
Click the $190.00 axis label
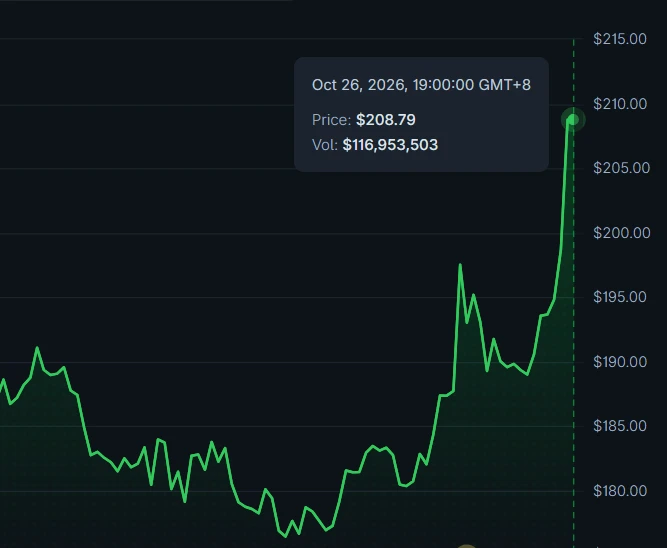[x=620, y=362]
